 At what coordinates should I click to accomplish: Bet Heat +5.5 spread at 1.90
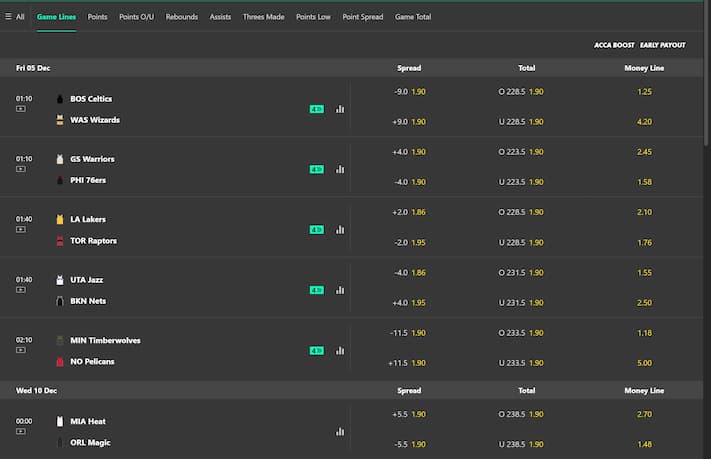coord(409,414)
